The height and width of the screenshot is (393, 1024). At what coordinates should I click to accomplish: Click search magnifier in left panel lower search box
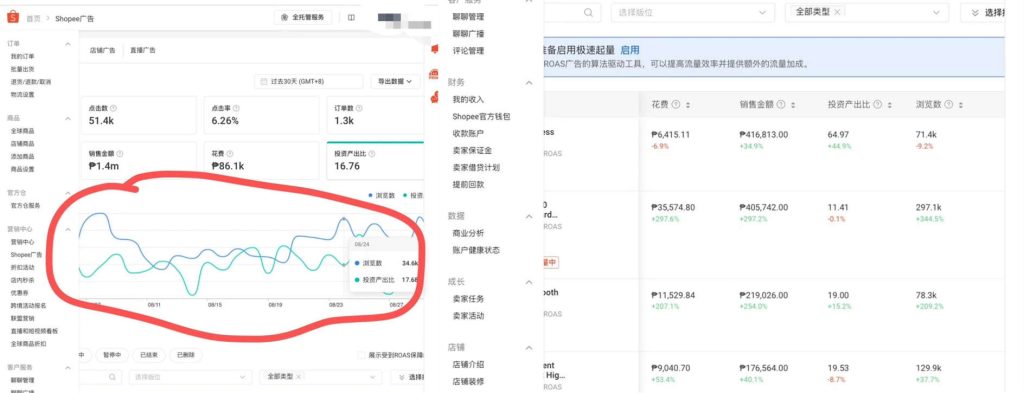coord(112,377)
